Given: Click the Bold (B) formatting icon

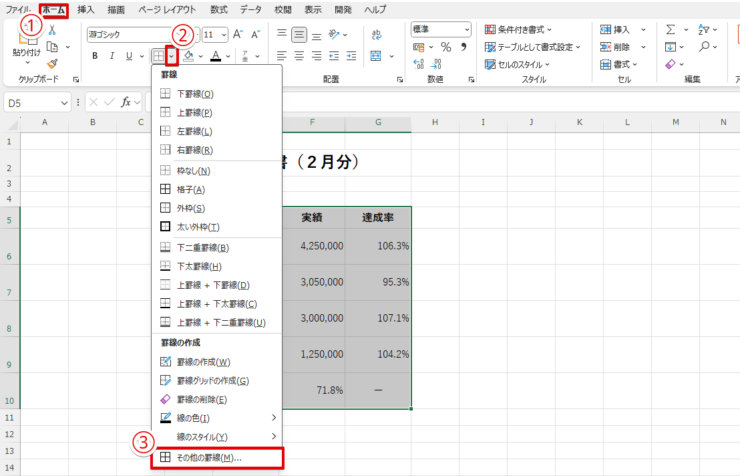Looking at the screenshot, I should click(96, 56).
